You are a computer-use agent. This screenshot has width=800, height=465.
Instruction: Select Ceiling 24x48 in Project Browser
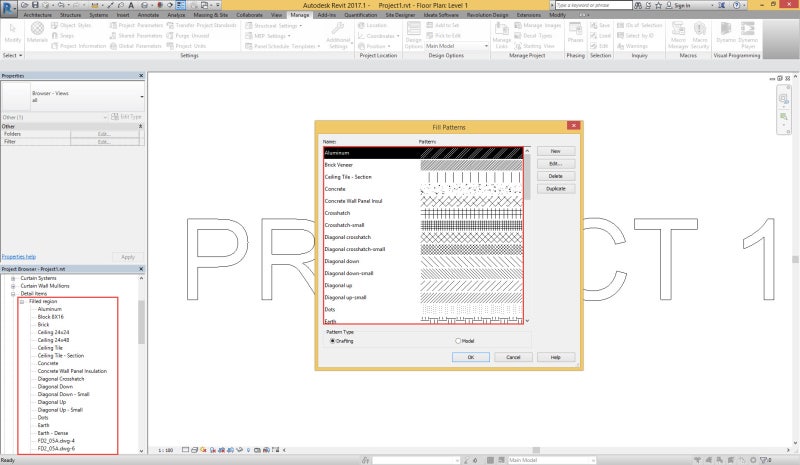coord(53,340)
